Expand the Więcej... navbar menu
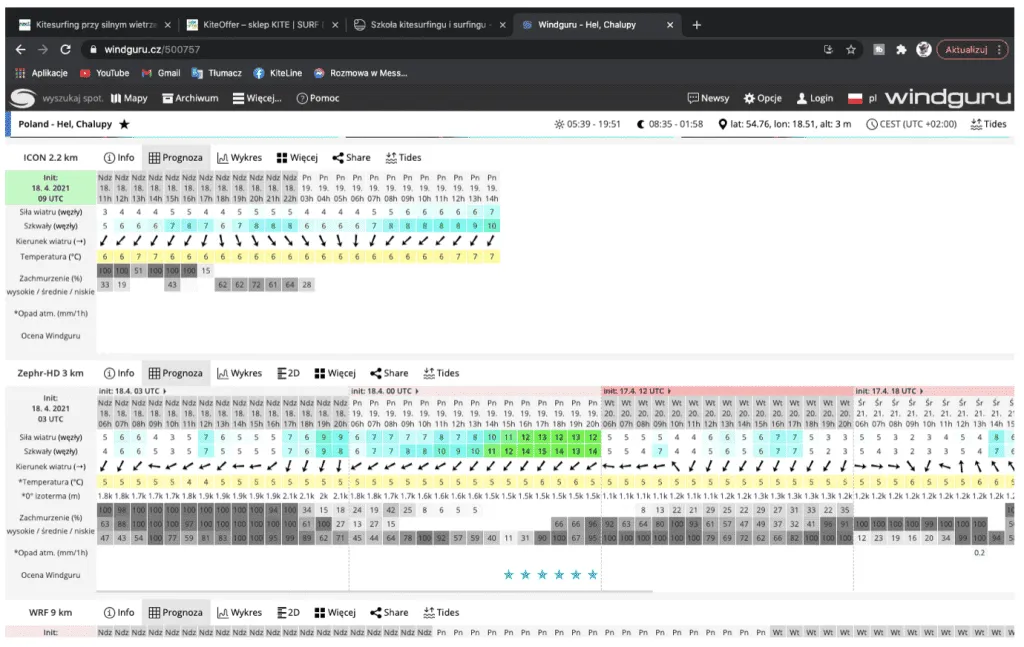Screen dimensions: 1024x647 (x=256, y=98)
